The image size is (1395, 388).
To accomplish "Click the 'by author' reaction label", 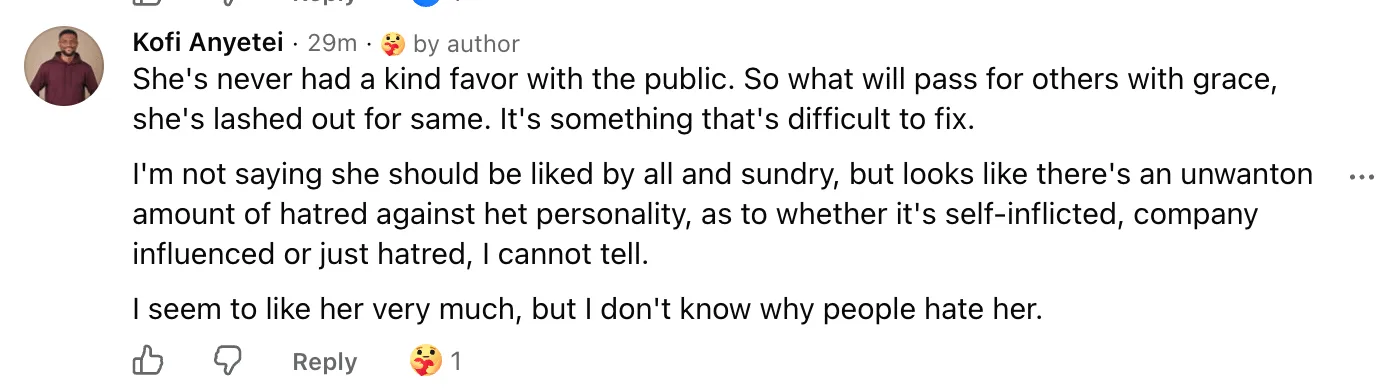I will tap(466, 44).
